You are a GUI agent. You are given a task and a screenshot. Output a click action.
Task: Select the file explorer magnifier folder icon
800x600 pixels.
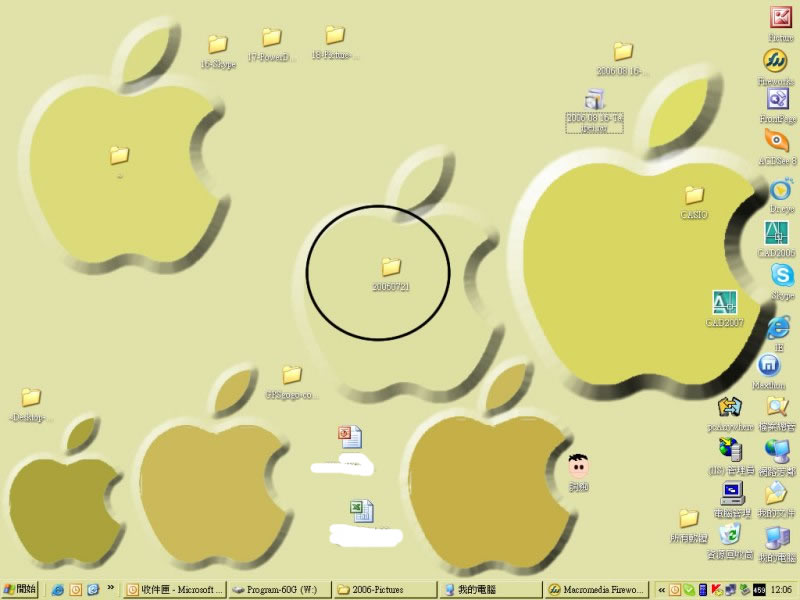tap(777, 407)
